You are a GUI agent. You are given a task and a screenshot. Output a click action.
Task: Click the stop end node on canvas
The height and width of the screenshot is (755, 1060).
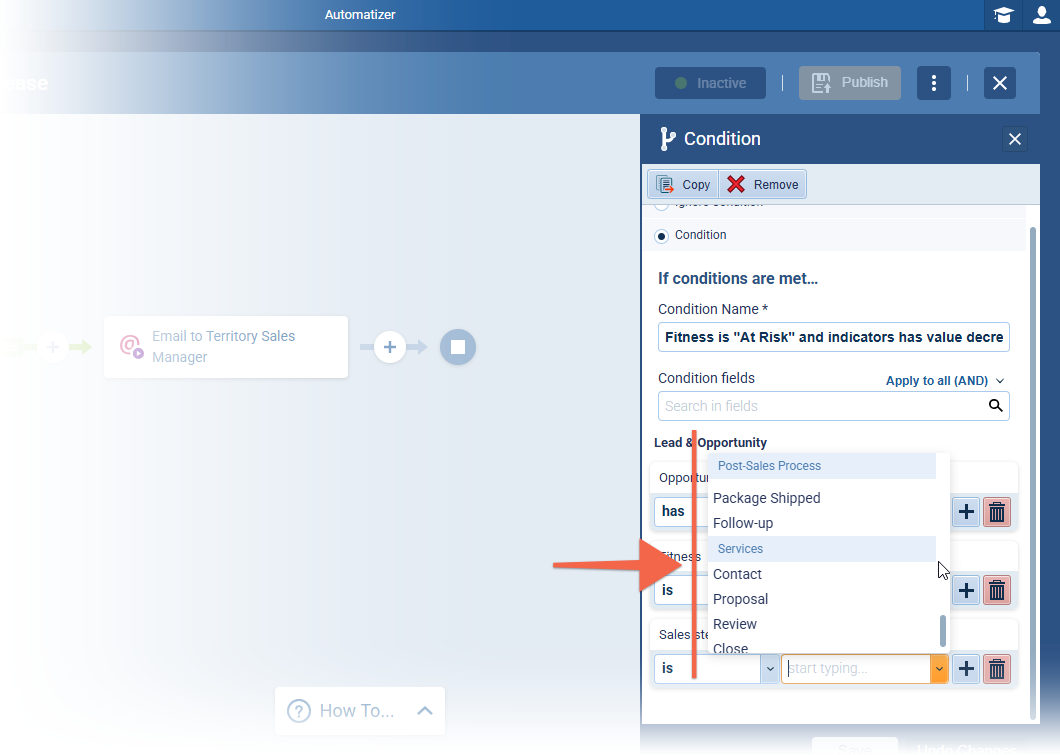tap(458, 347)
